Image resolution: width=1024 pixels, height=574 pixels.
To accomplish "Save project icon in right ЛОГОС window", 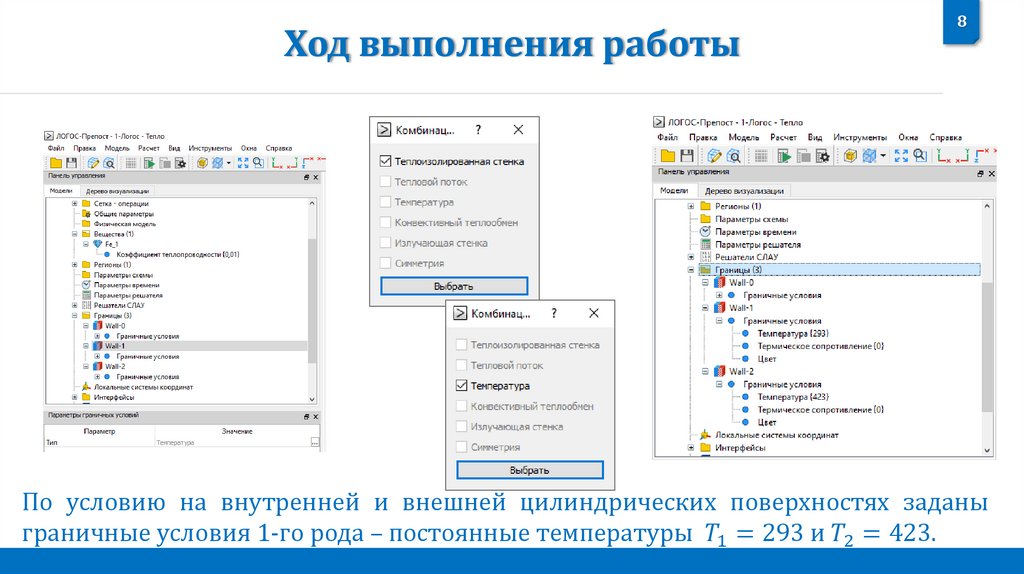I will point(686,155).
